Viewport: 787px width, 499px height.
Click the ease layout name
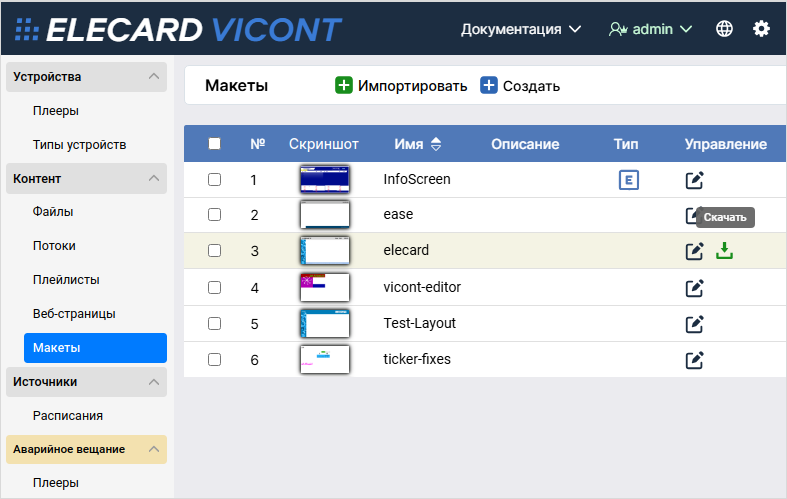coord(398,214)
